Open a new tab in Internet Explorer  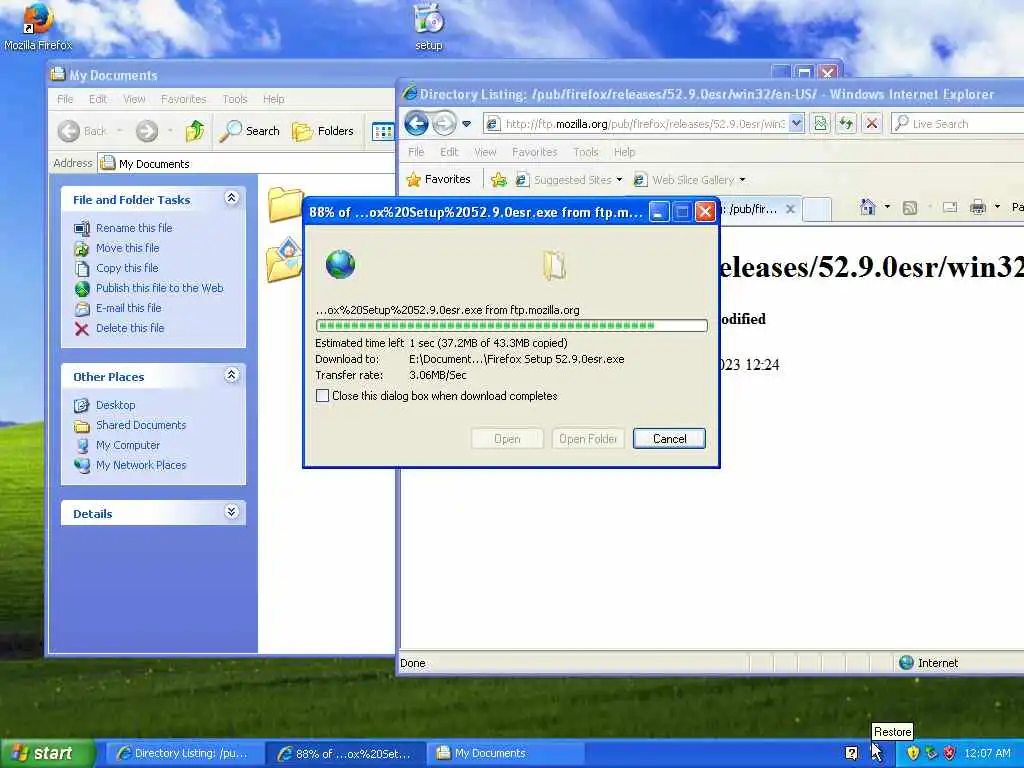[x=816, y=209]
